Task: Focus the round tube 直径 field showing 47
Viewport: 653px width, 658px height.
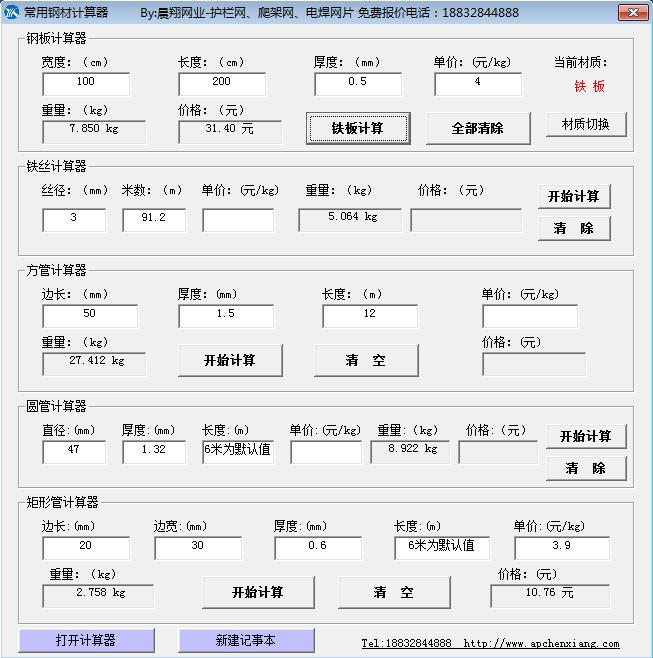Action: point(74,452)
